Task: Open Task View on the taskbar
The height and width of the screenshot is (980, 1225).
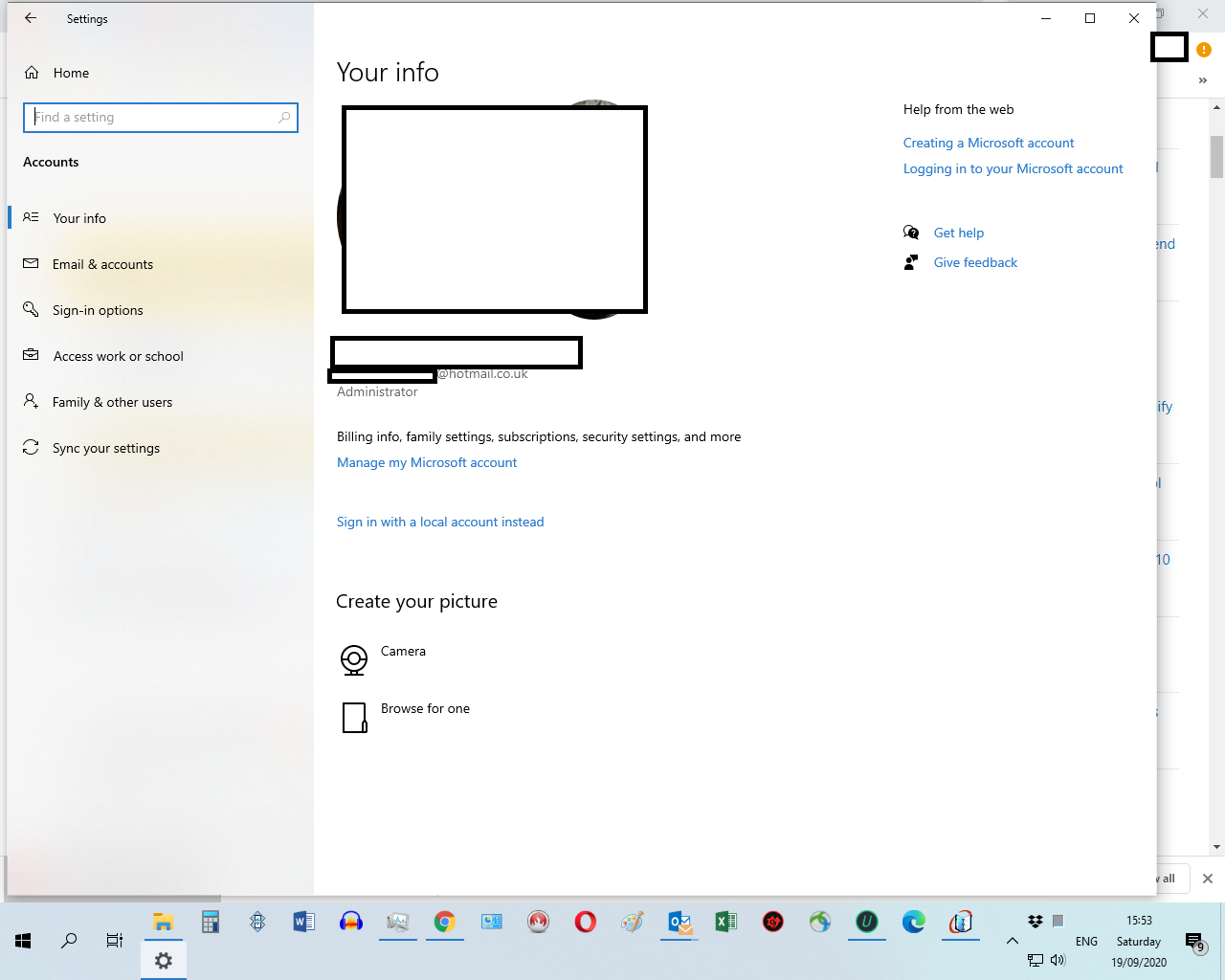Action: [115, 941]
